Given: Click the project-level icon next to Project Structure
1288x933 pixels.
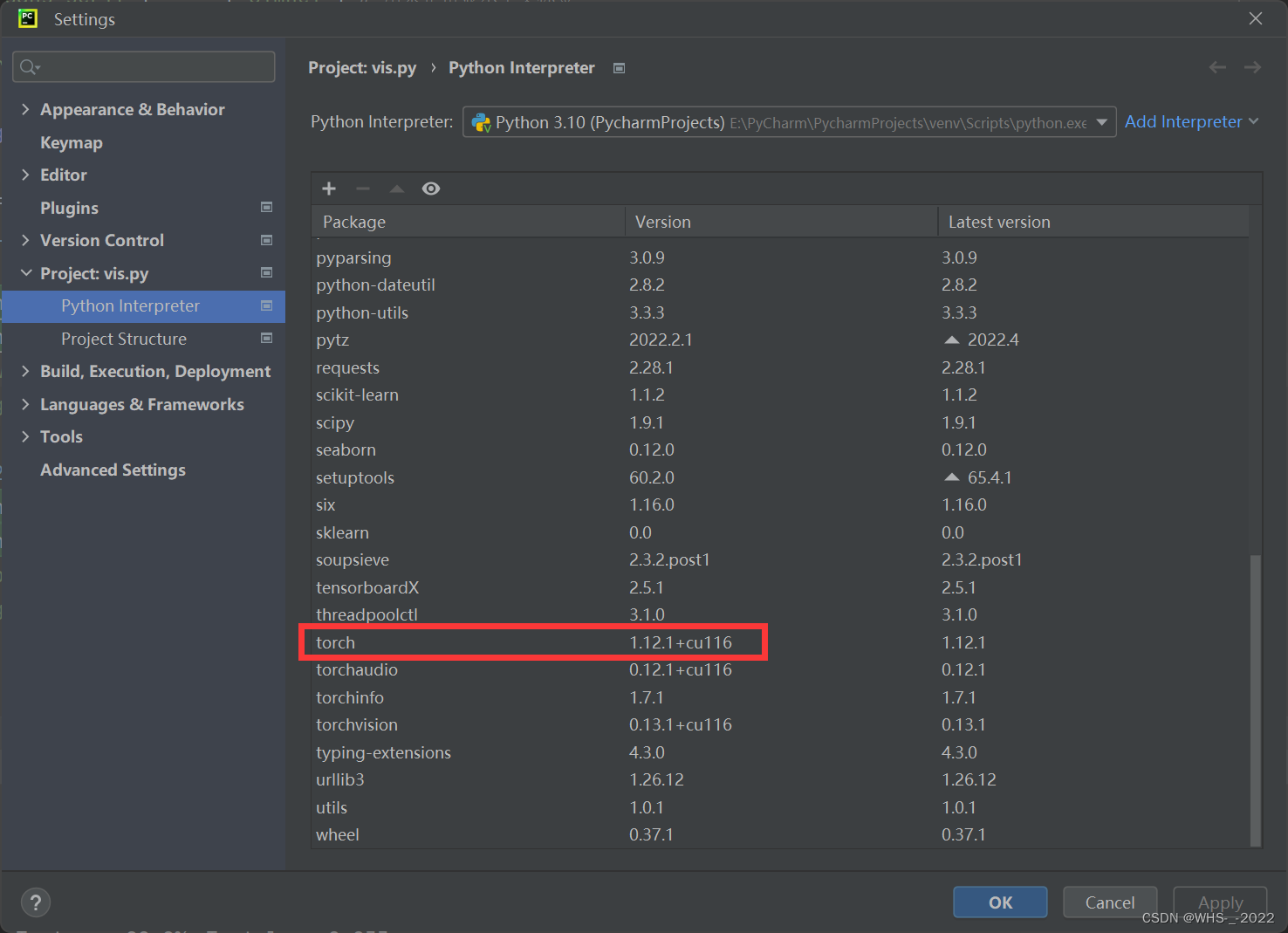Looking at the screenshot, I should click(267, 338).
